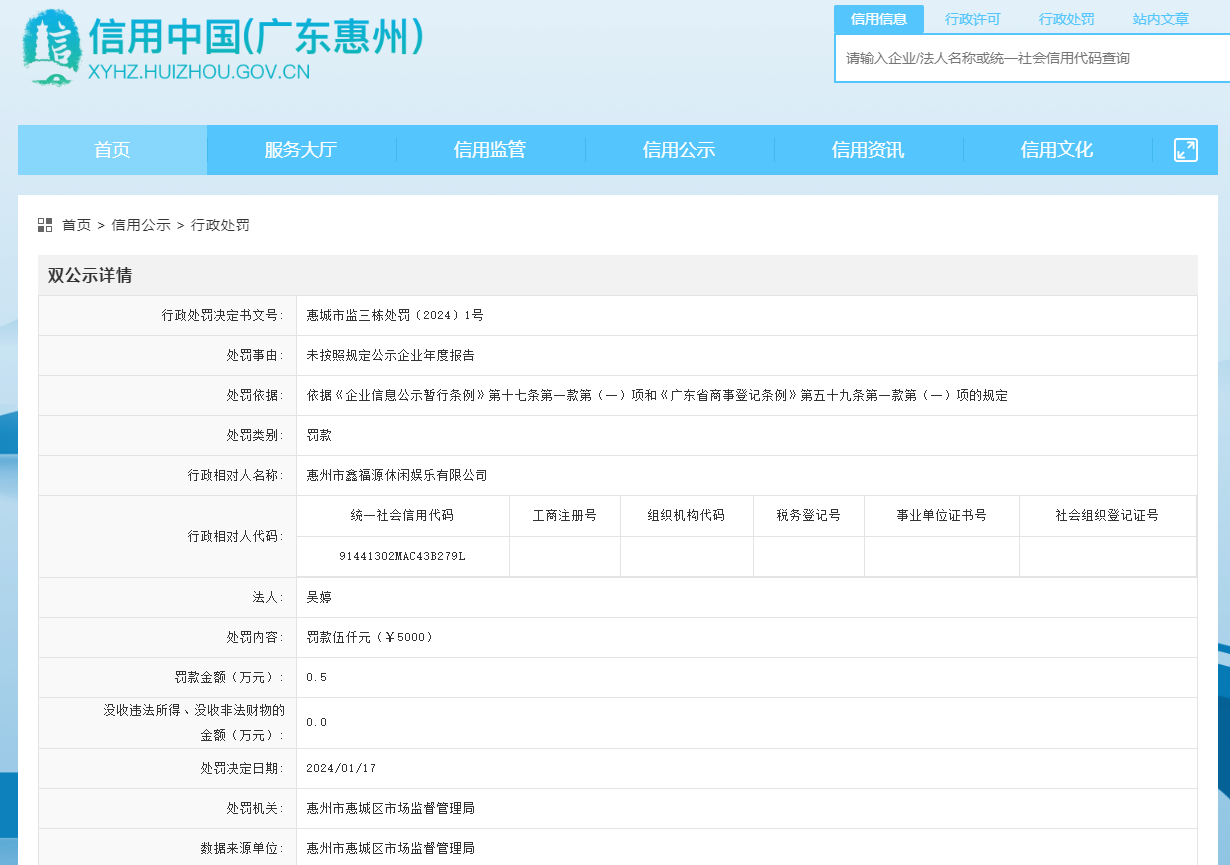This screenshot has height=865, width=1230.
Task: Click the 行政相对人名称 row label
Action: tap(236, 475)
